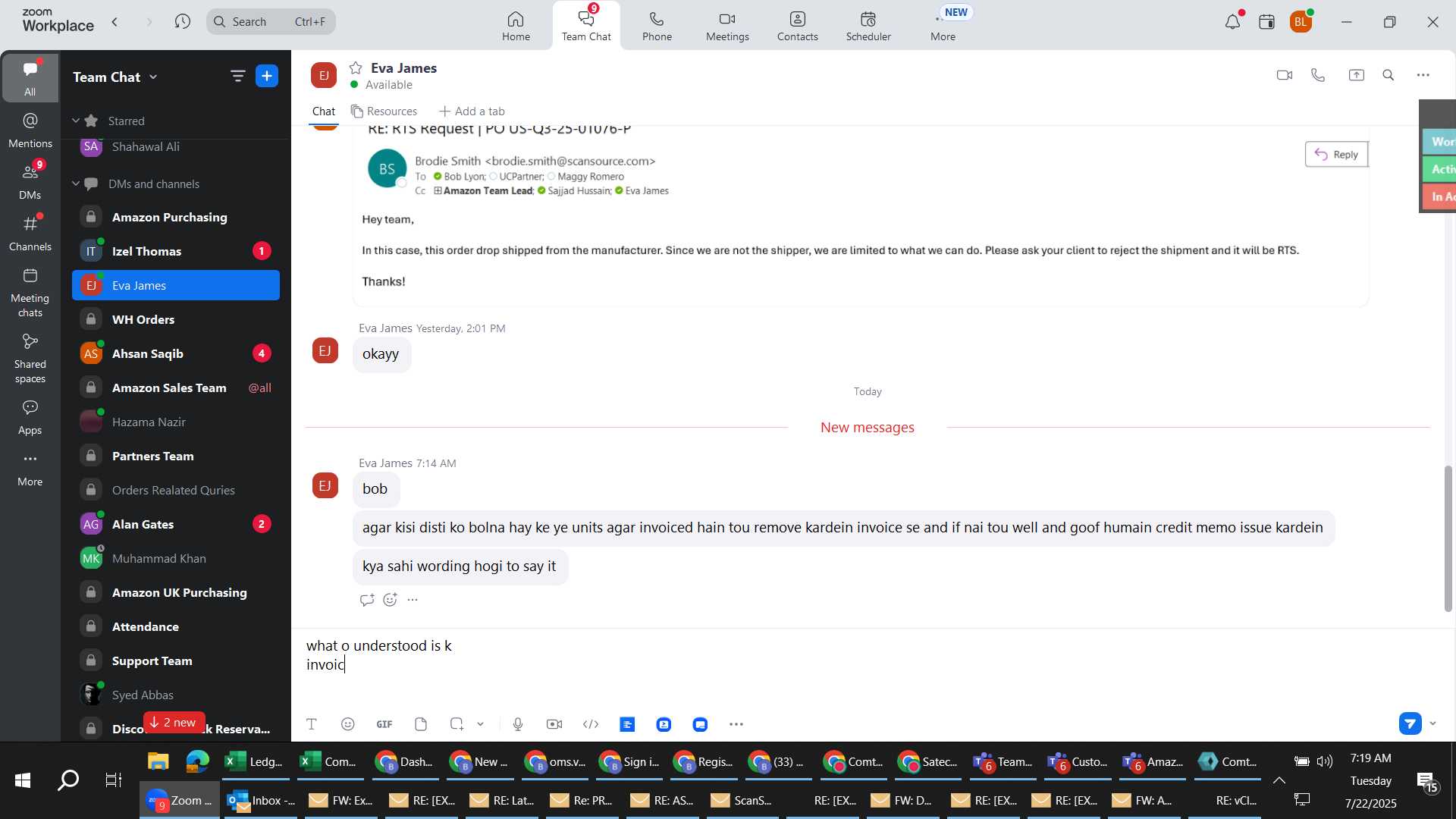
Task: Expand the screenshot options dropdown arrow
Action: pos(480,724)
